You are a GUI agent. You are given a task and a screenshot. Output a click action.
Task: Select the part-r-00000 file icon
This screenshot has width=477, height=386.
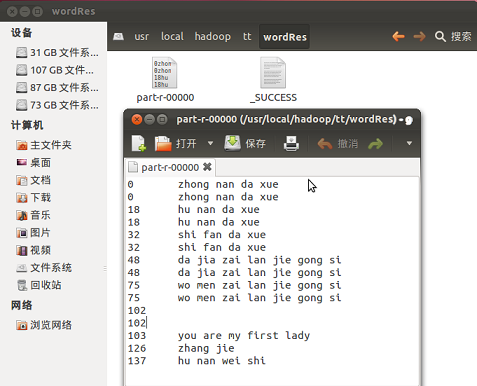click(165, 73)
